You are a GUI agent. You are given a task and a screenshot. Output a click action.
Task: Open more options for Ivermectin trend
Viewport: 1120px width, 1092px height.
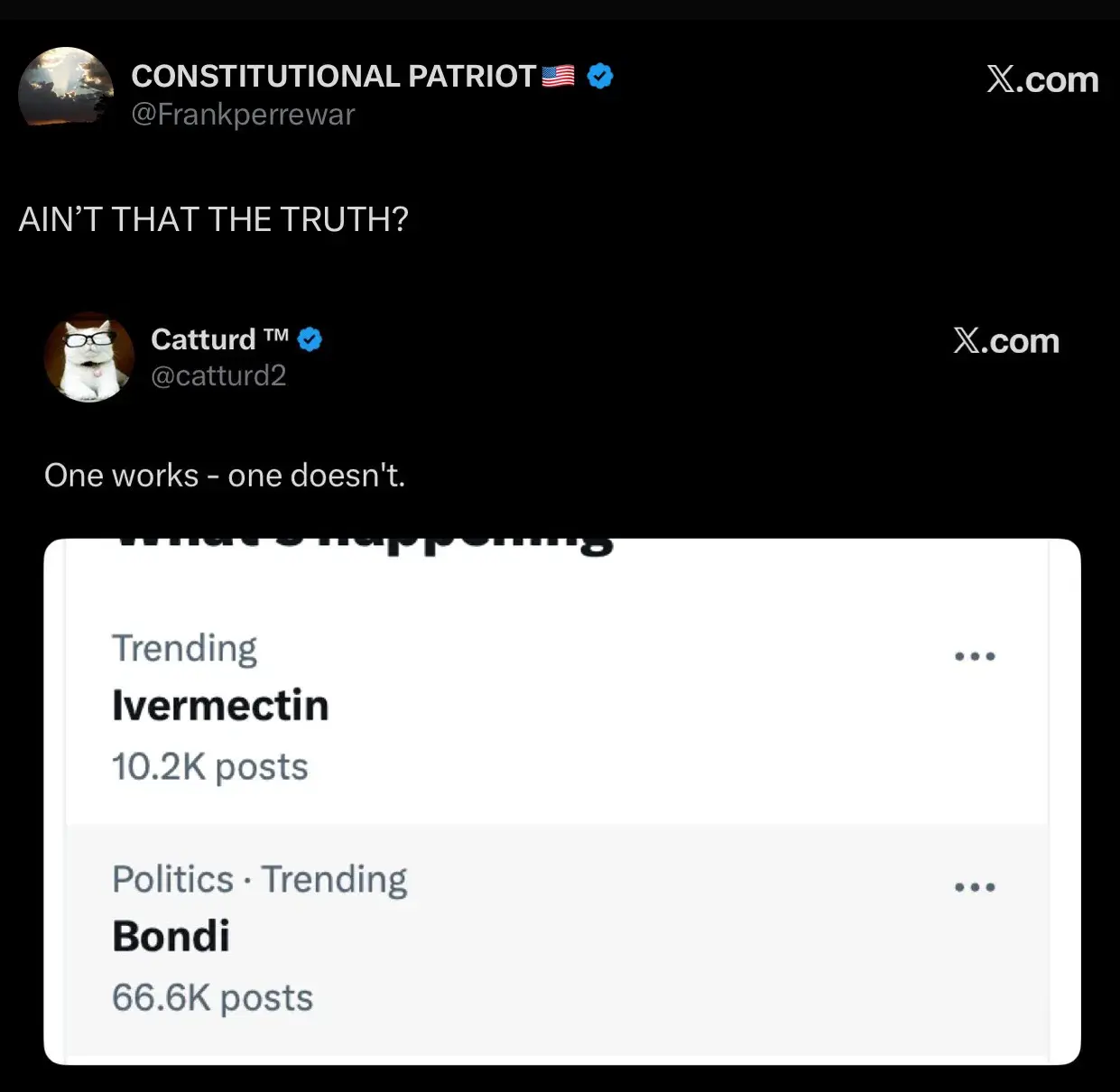point(975,656)
